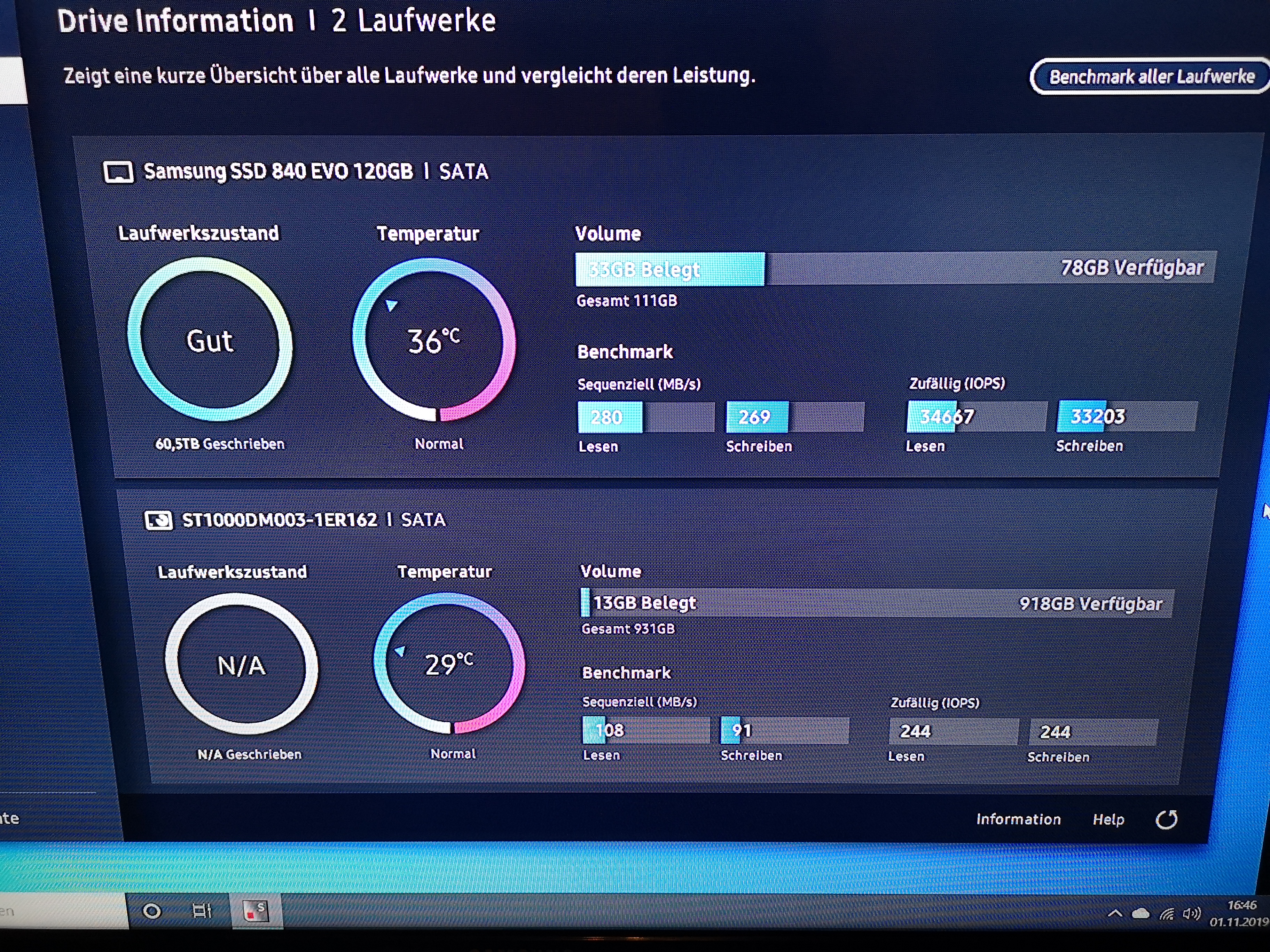Image resolution: width=1270 pixels, height=952 pixels.
Task: Click the 13GB Belegt volume bar
Action: [x=644, y=603]
